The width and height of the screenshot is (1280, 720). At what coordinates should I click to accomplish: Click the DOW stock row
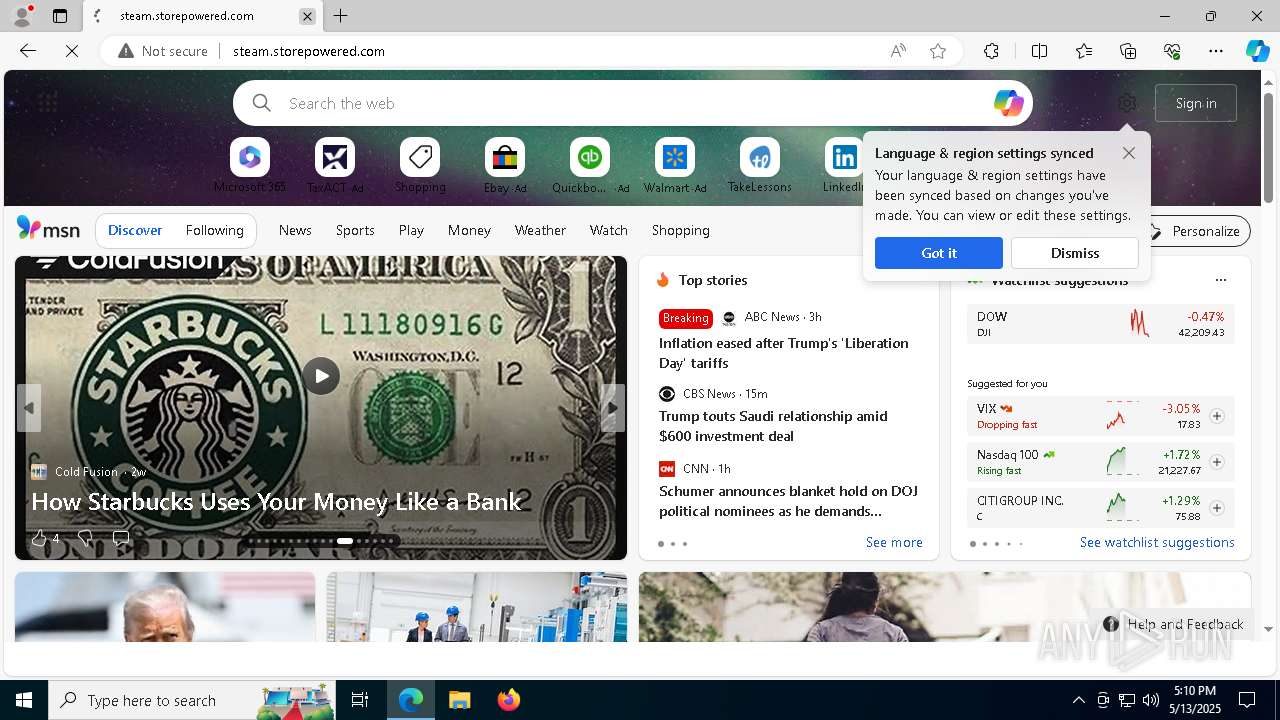[x=1101, y=324]
